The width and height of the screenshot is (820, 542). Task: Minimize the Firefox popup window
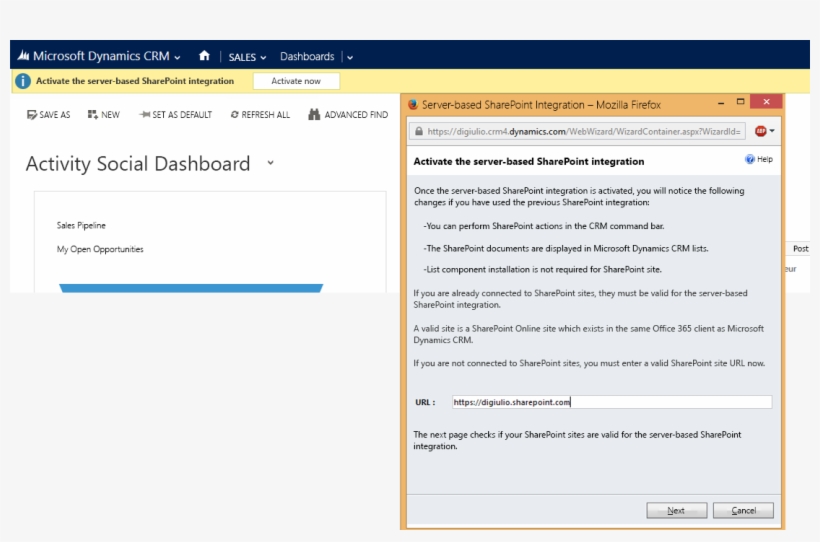pos(721,103)
